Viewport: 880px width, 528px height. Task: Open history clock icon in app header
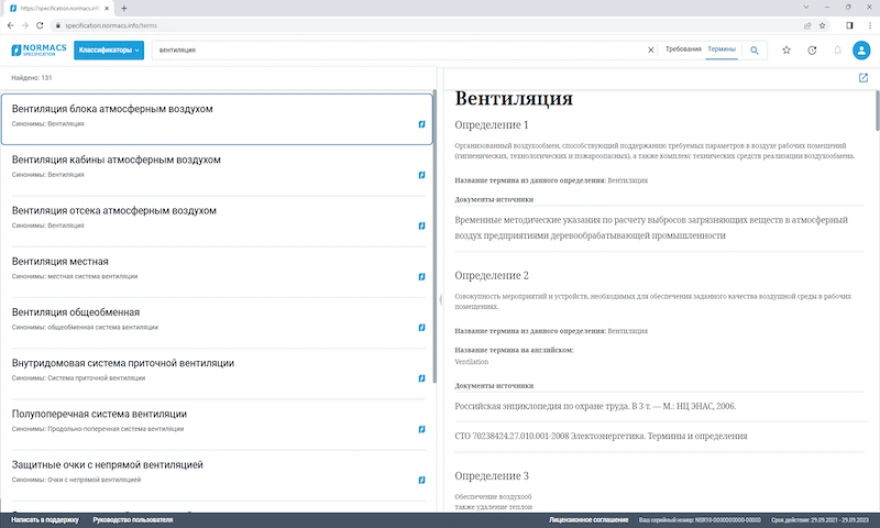812,50
